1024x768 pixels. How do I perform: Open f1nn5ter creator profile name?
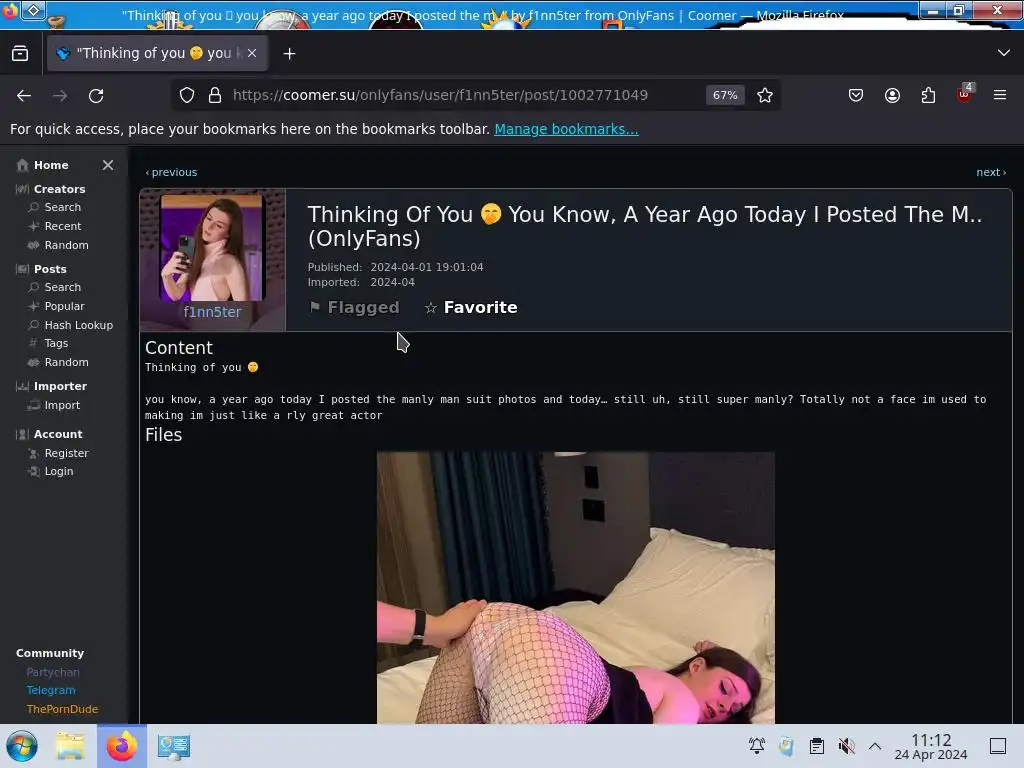[x=212, y=312]
